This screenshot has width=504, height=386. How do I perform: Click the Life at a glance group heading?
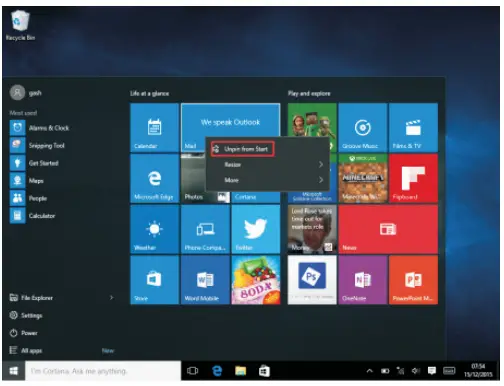coord(150,94)
